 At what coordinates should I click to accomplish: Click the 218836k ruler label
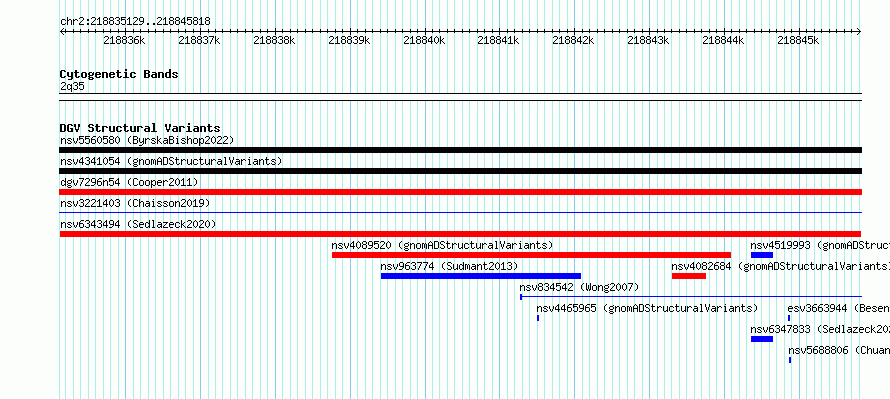click(x=125, y=40)
